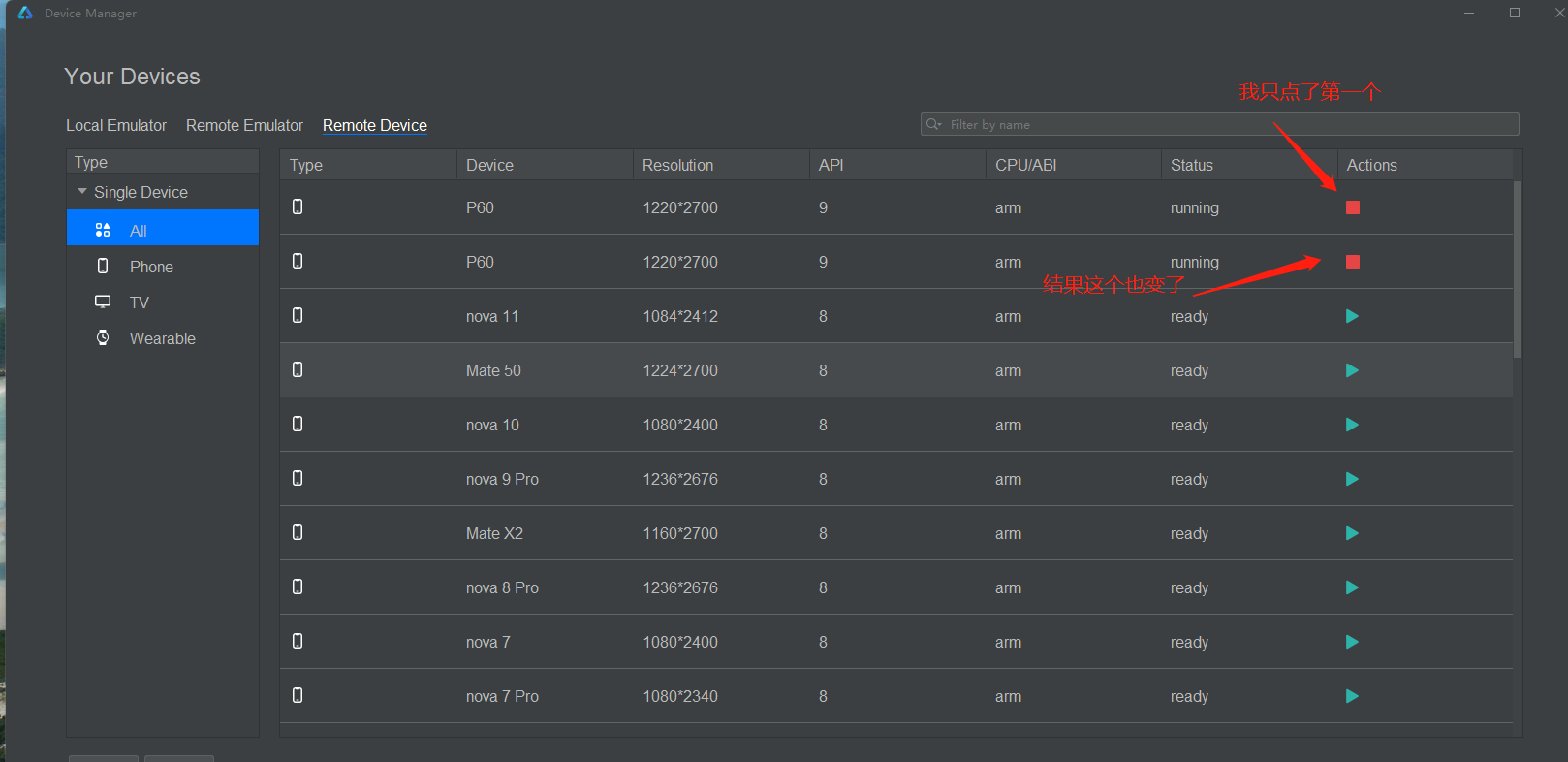Click the ready status of nova 11

click(1189, 316)
